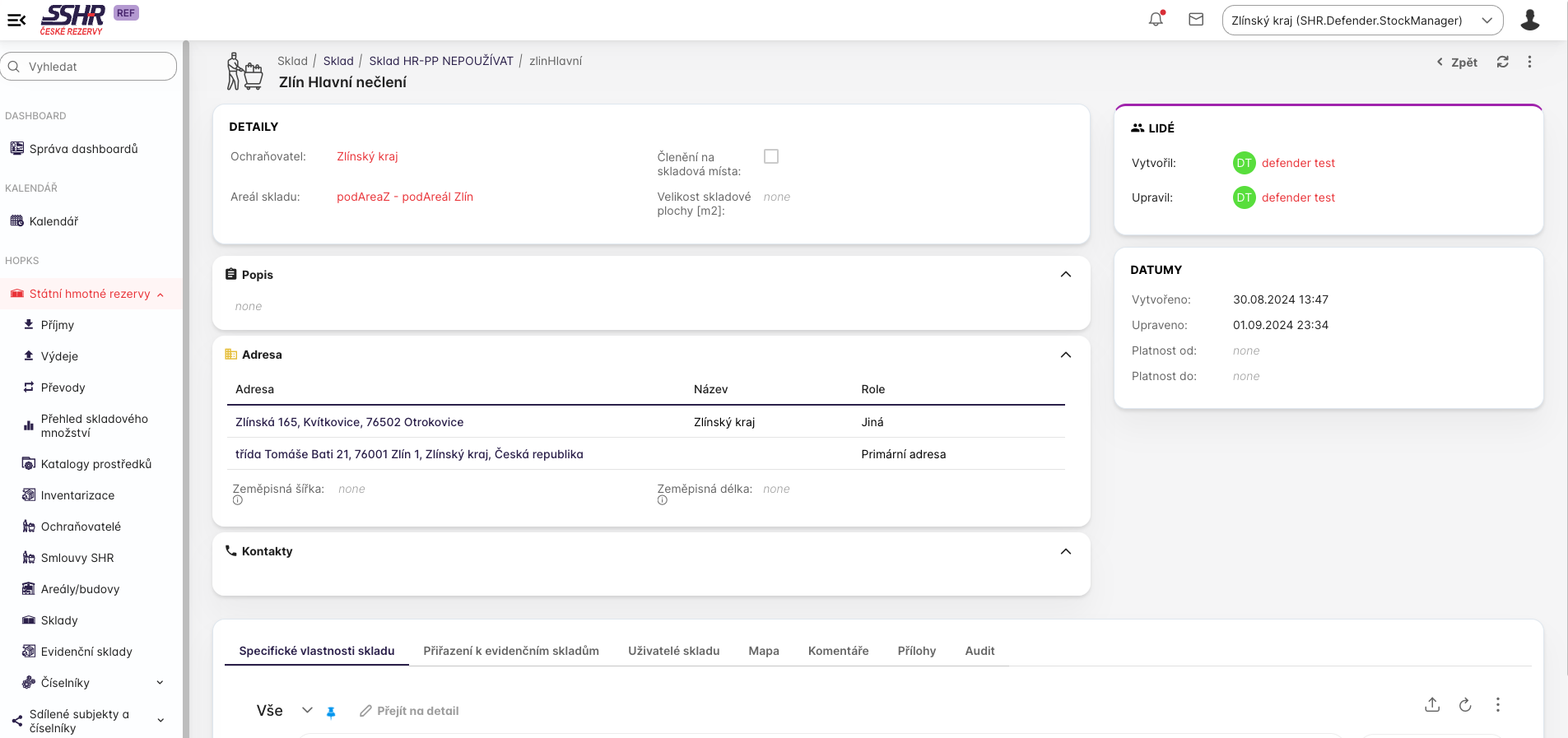Click the export upload icon in table toolbar
This screenshot has width=1568, height=738.
pyautogui.click(x=1432, y=704)
